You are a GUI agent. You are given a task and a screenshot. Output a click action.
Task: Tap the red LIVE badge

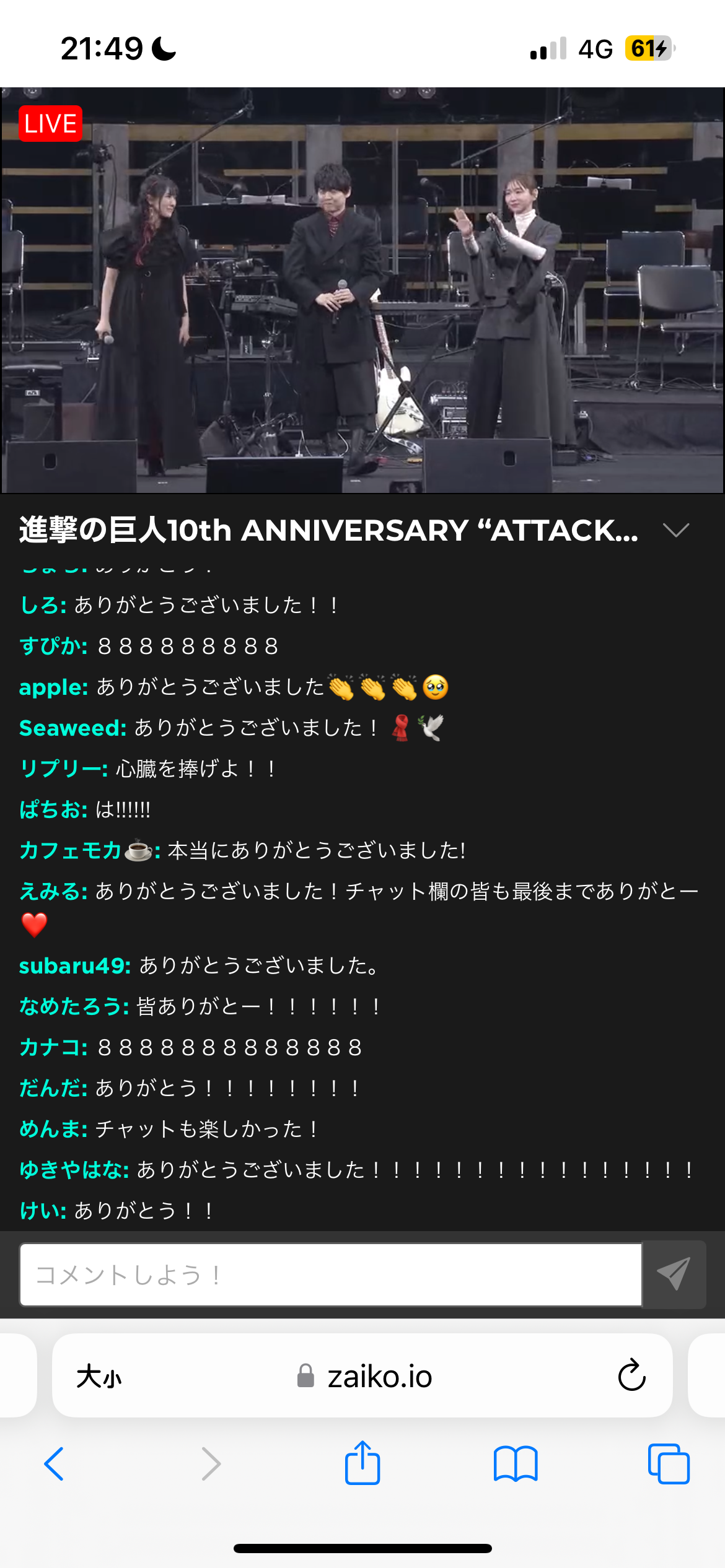(x=51, y=124)
